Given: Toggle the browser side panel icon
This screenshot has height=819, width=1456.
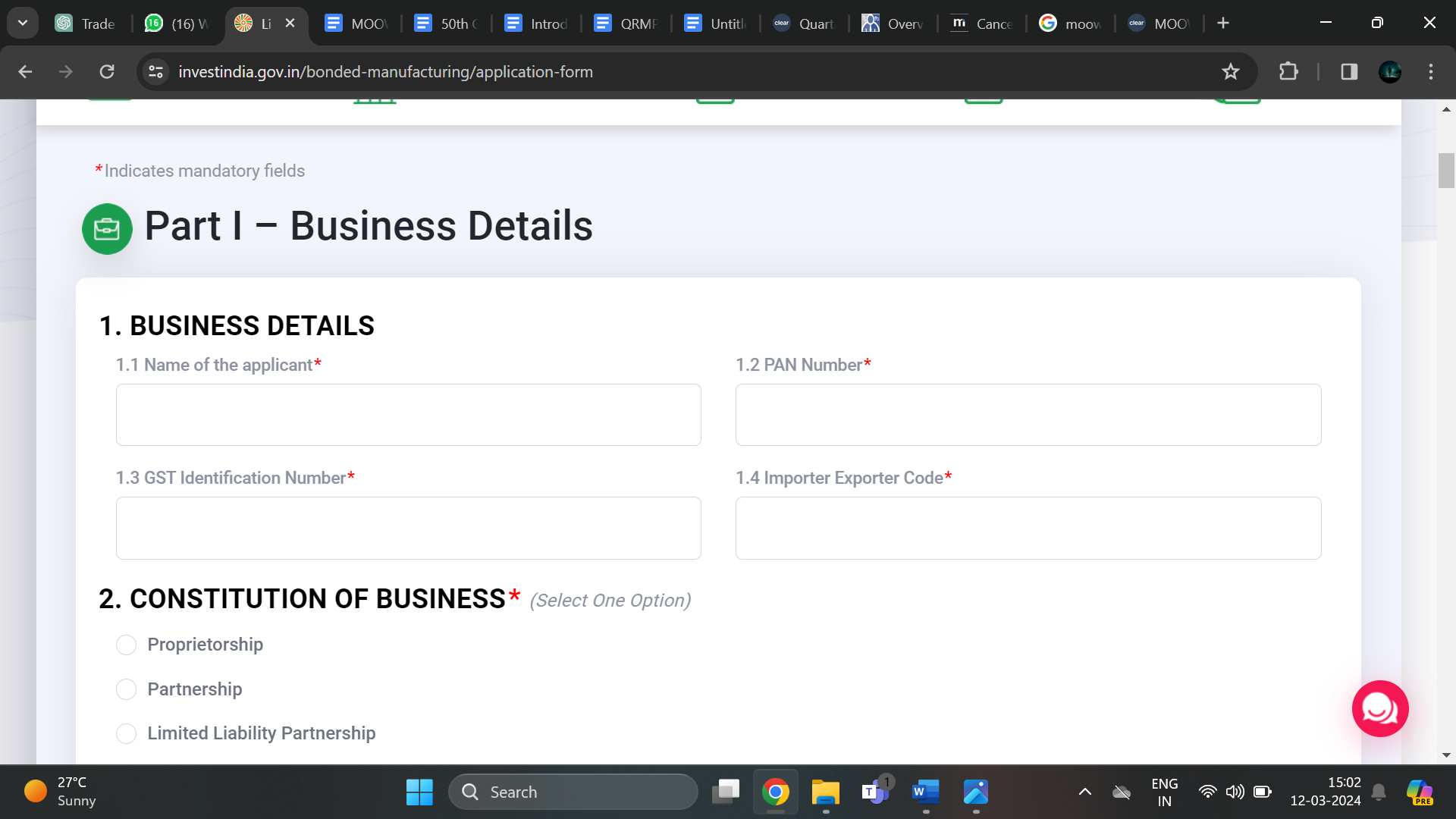Looking at the screenshot, I should tap(1348, 72).
